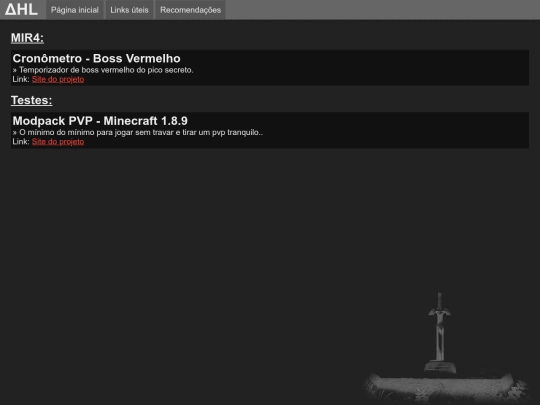
Task: Click the MIR4: section heading
Action: click(27, 38)
